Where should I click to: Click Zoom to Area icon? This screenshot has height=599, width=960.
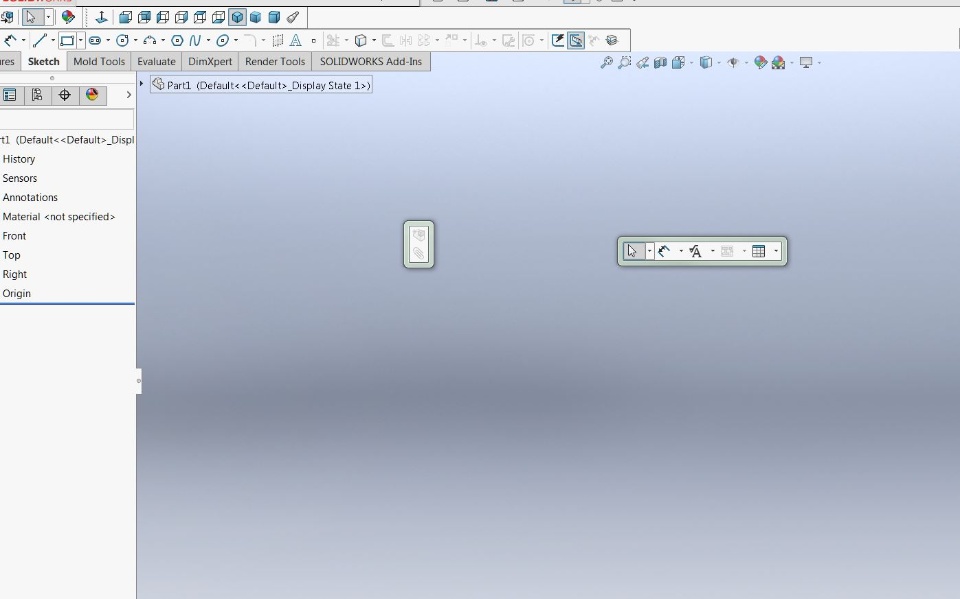624,62
